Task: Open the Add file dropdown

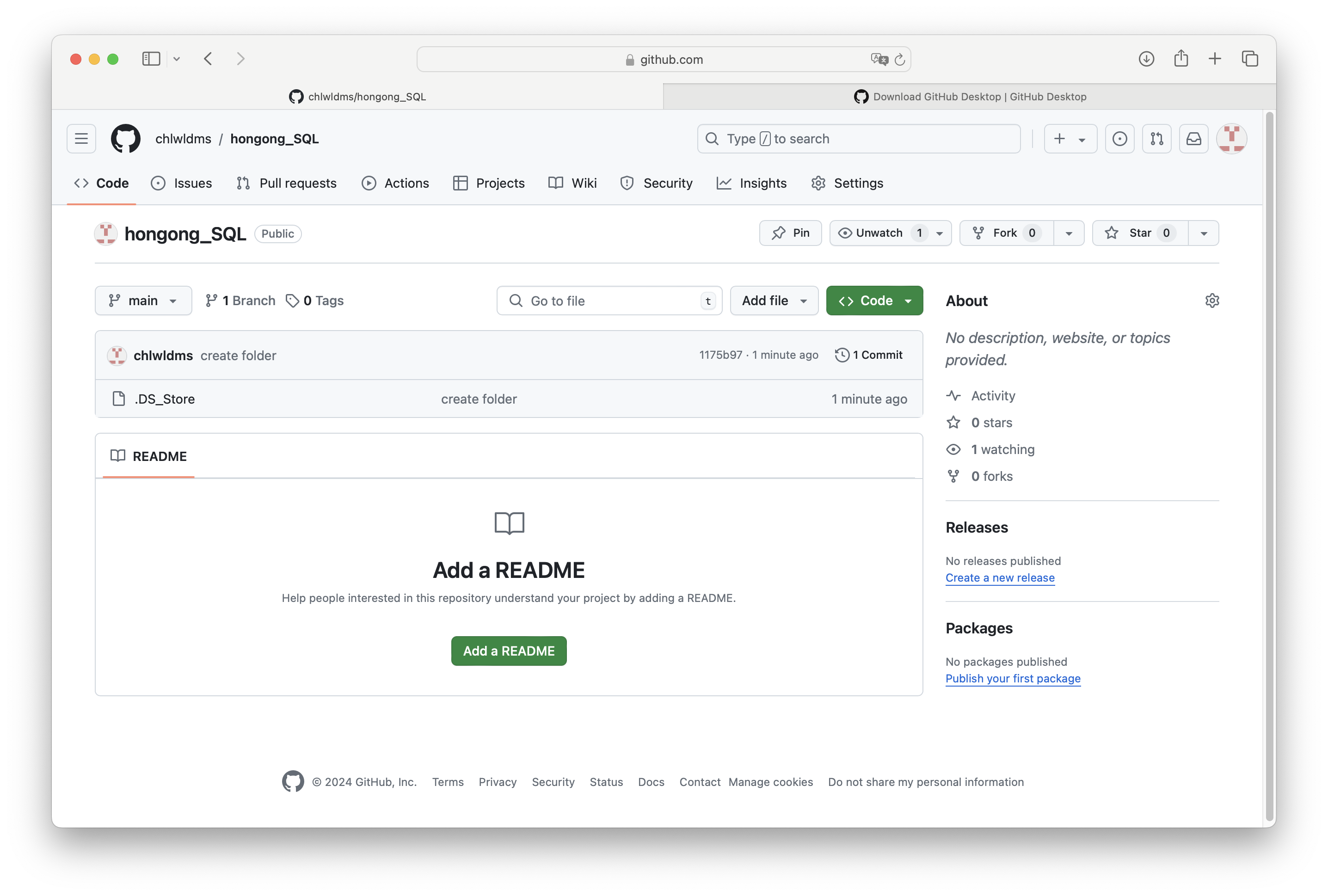Action: tap(774, 301)
